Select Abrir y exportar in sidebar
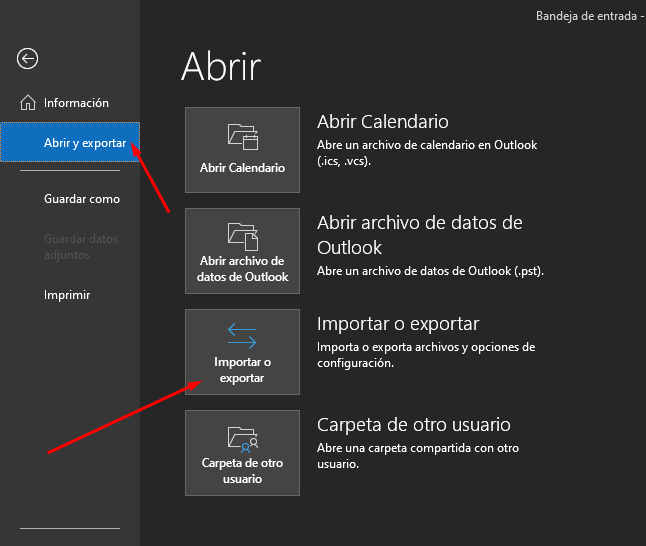Screen dimensions: 646x546 (x=70, y=142)
